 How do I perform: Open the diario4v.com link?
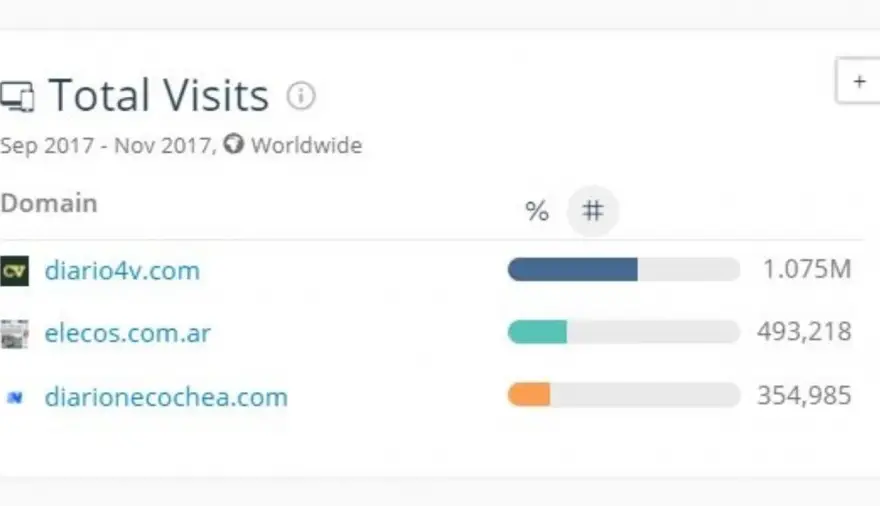pyautogui.click(x=122, y=270)
